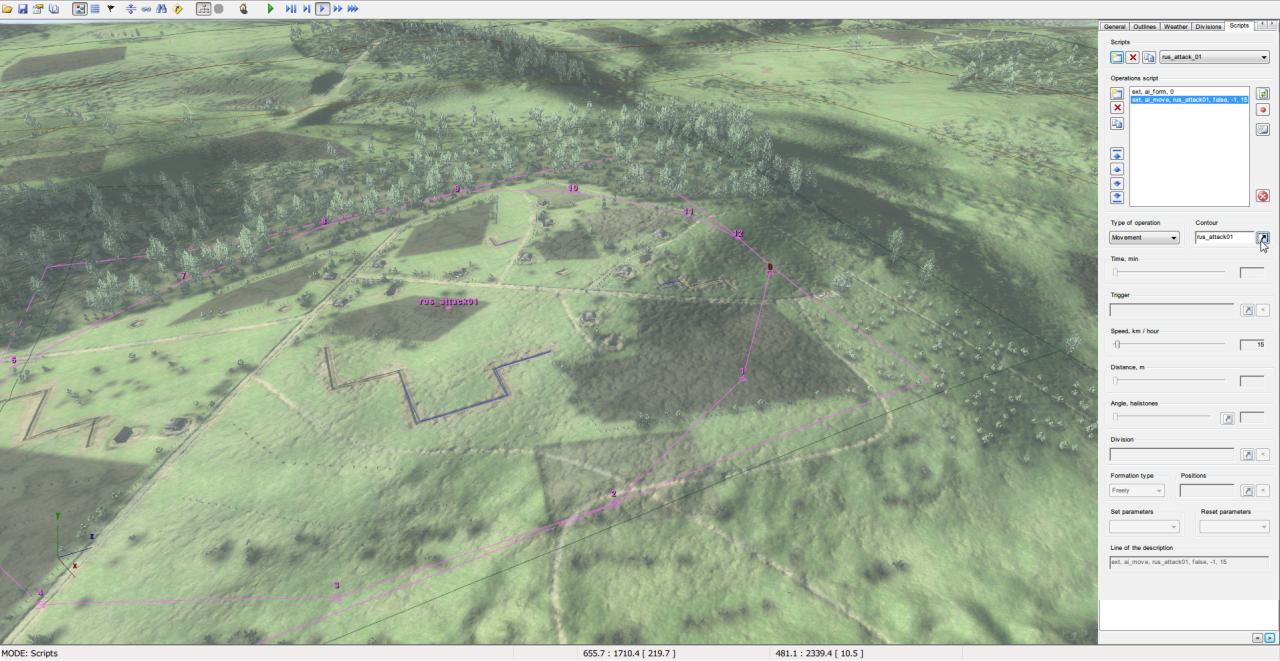Move operation to bottom of list

coord(1117,198)
